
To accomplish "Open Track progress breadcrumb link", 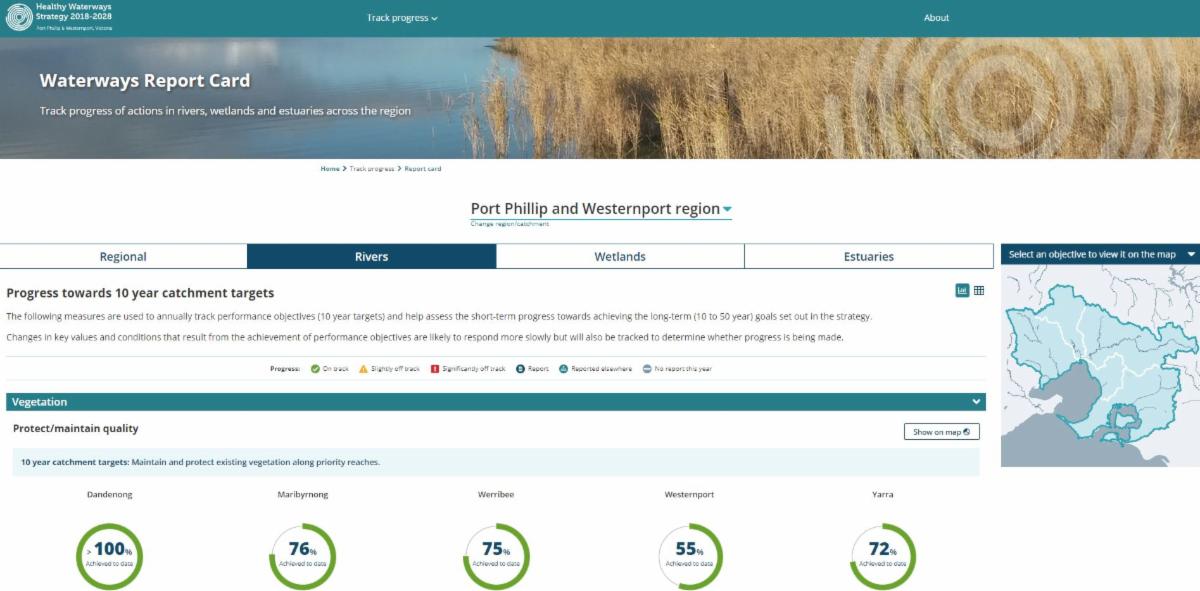I will (372, 169).
